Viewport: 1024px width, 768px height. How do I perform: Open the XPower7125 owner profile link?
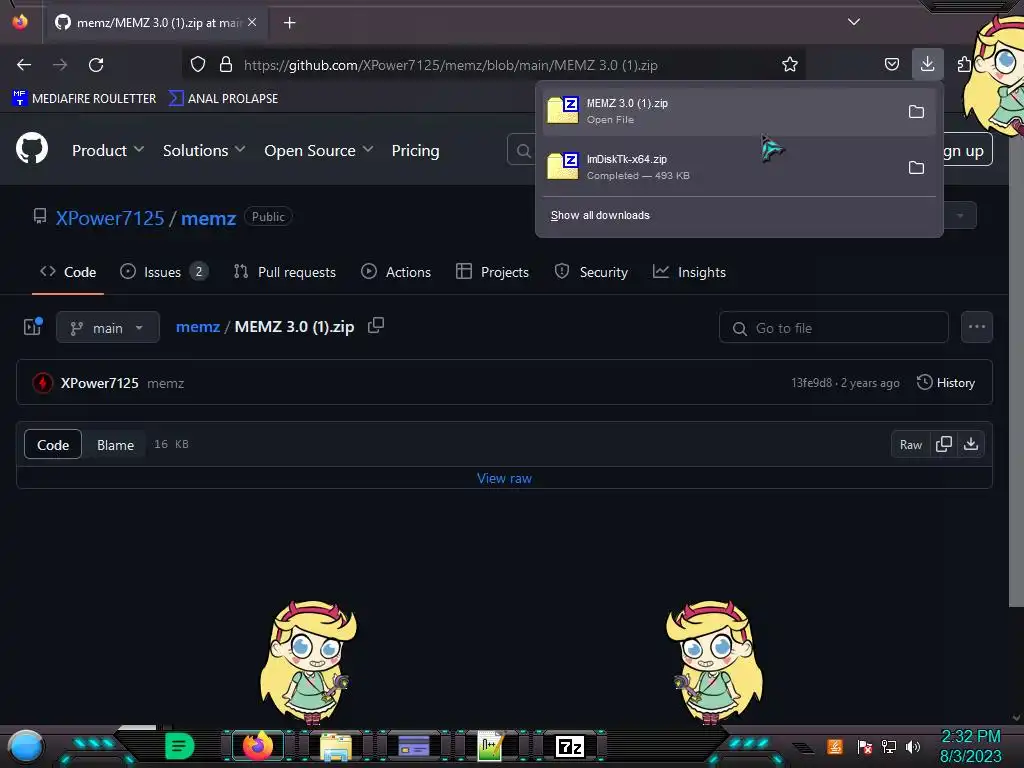pos(110,217)
